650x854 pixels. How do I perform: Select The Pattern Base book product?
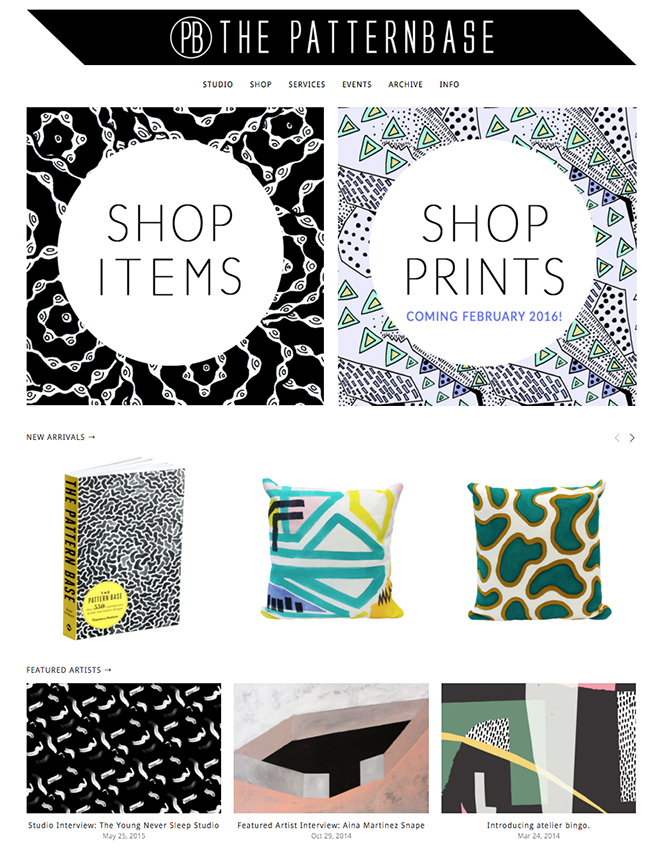(124, 548)
